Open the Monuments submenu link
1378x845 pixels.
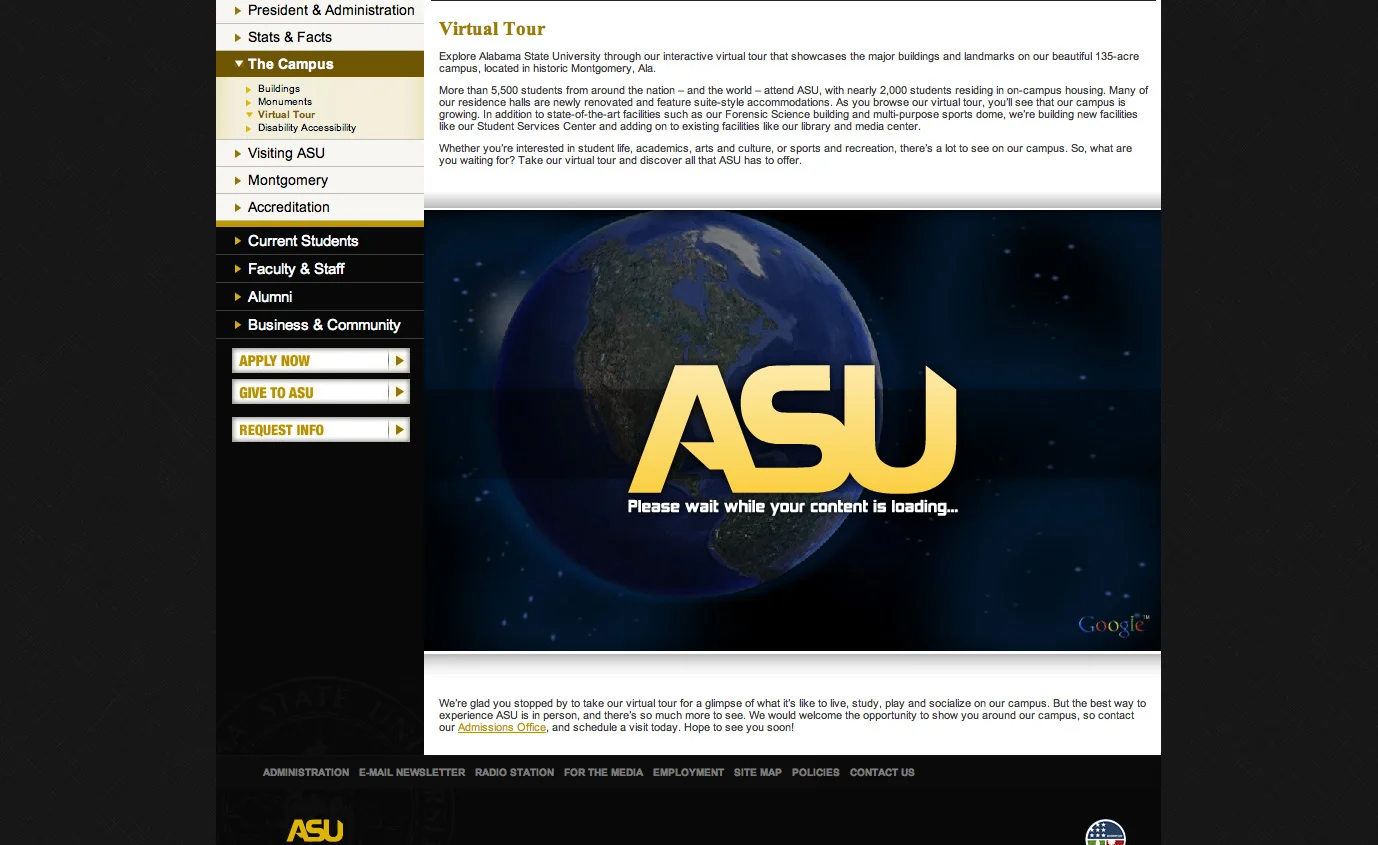284,102
